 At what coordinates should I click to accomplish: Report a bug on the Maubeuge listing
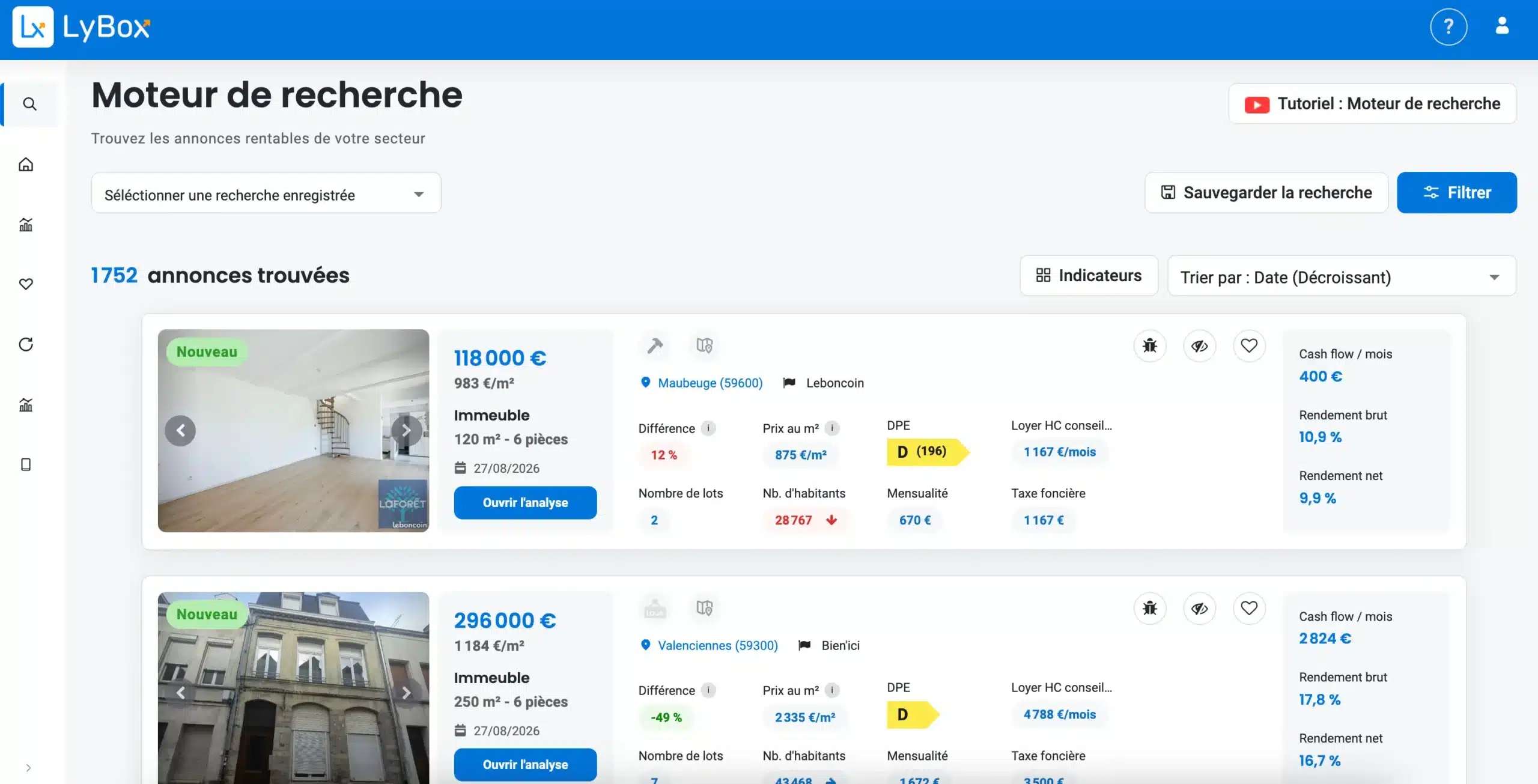coord(1150,346)
